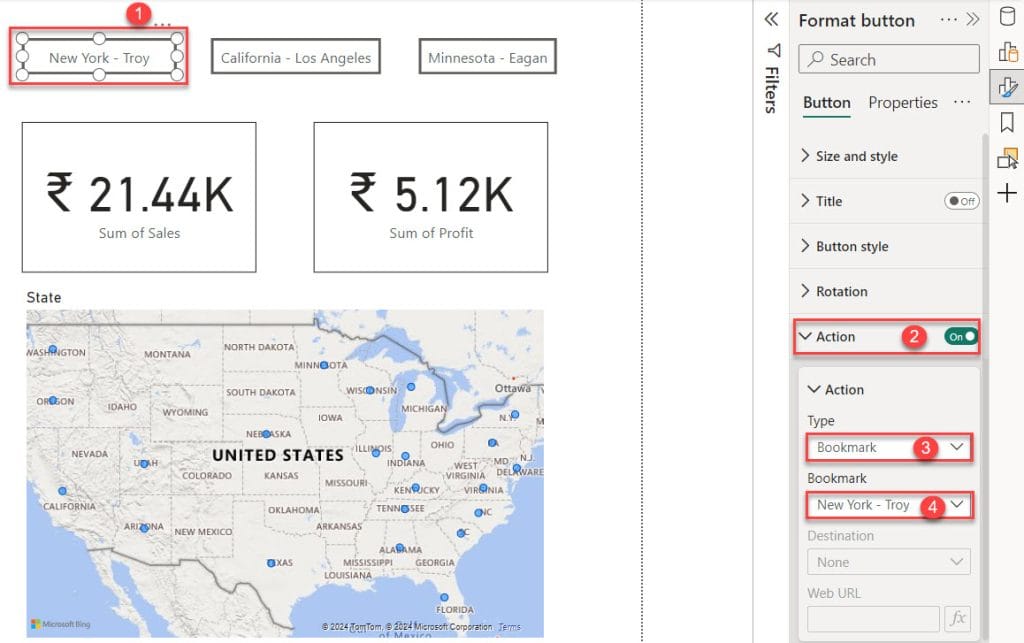1024x643 pixels.
Task: Click the Filters funnel icon
Action: [773, 50]
